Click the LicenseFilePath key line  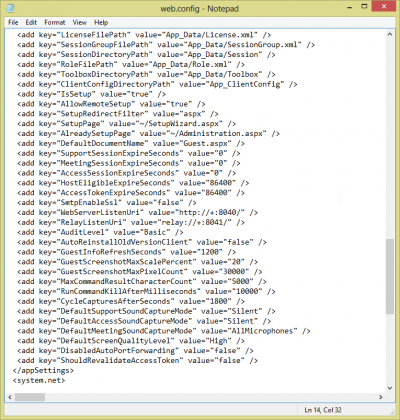(144, 35)
